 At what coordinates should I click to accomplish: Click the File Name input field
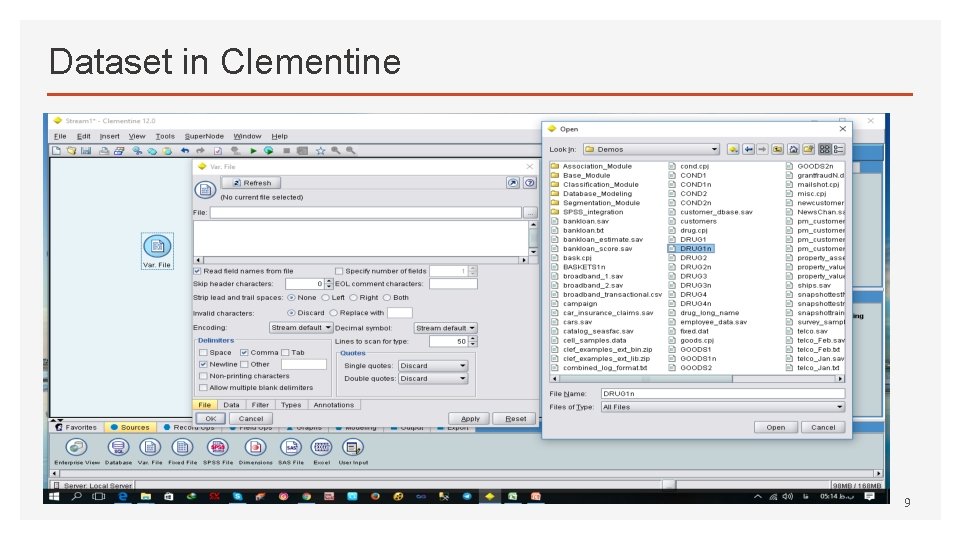point(722,394)
